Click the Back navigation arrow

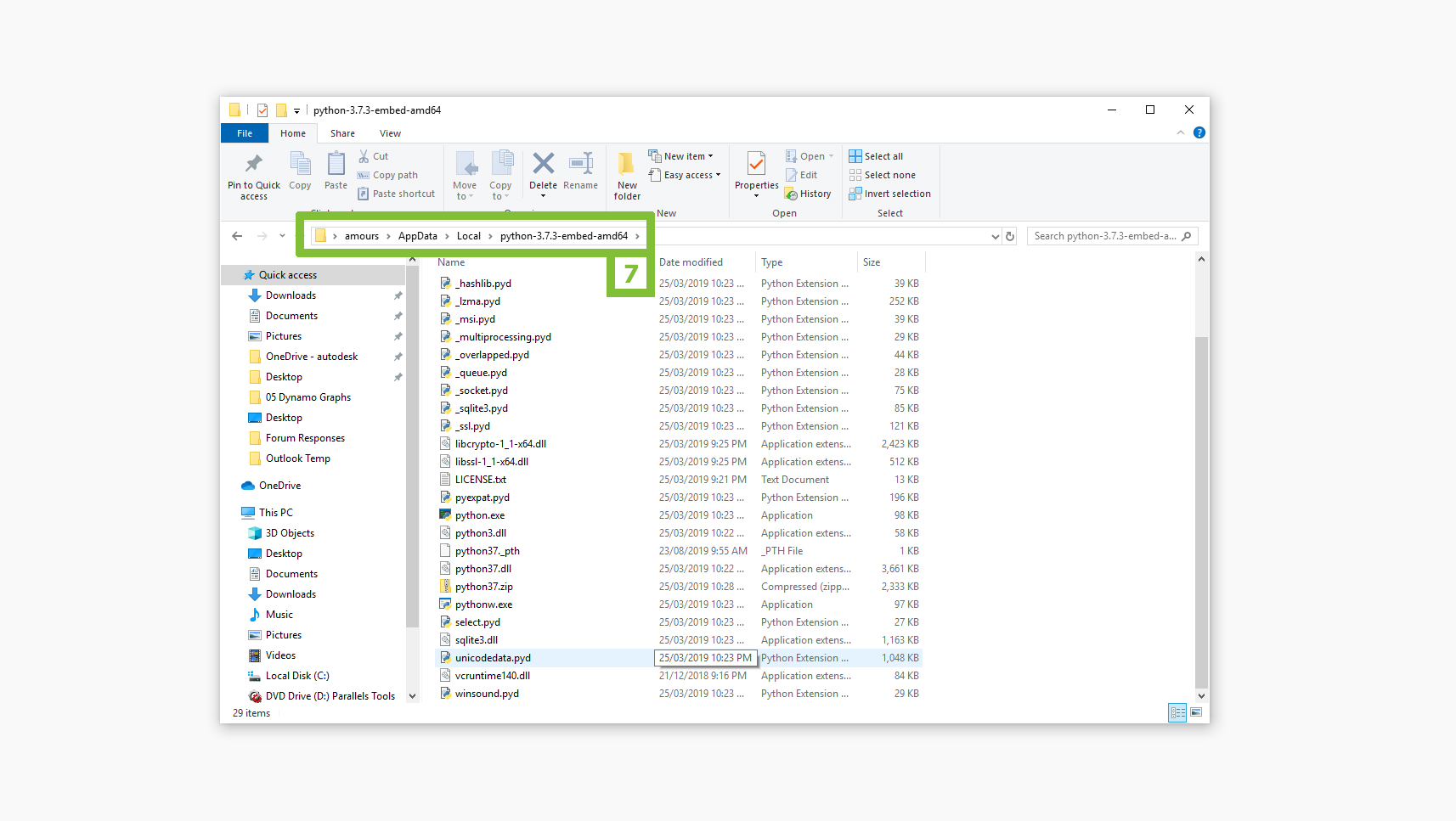click(x=237, y=236)
